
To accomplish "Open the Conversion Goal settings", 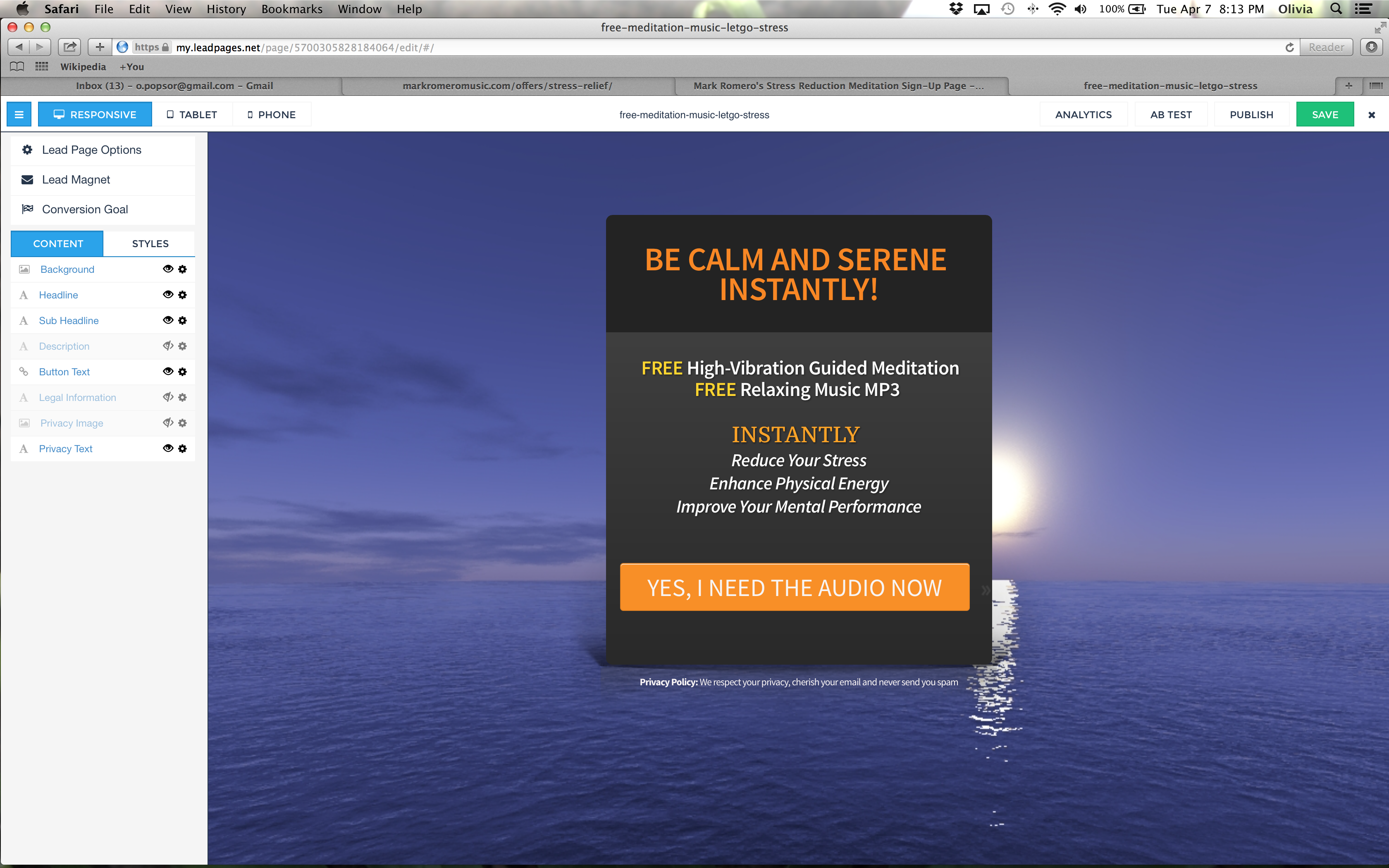I will [x=103, y=210].
